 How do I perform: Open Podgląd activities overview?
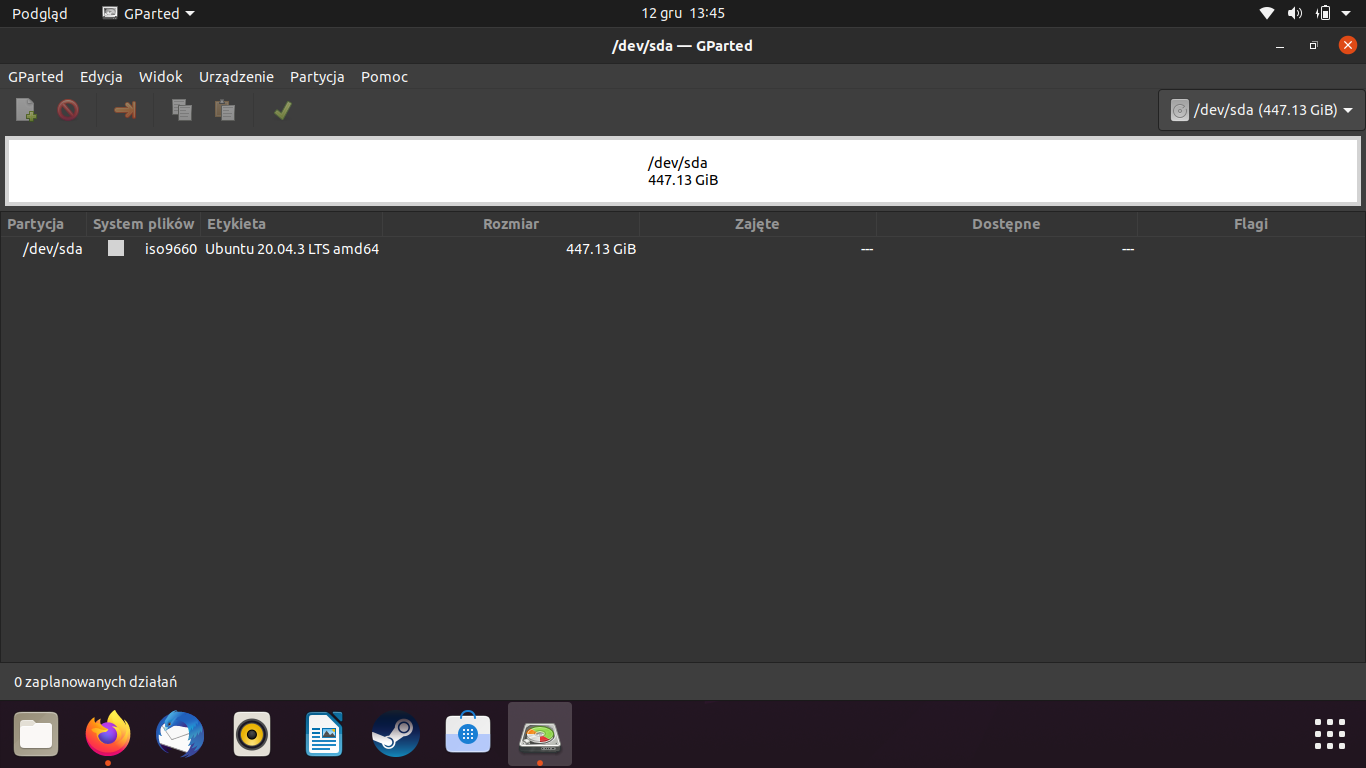[x=40, y=13]
